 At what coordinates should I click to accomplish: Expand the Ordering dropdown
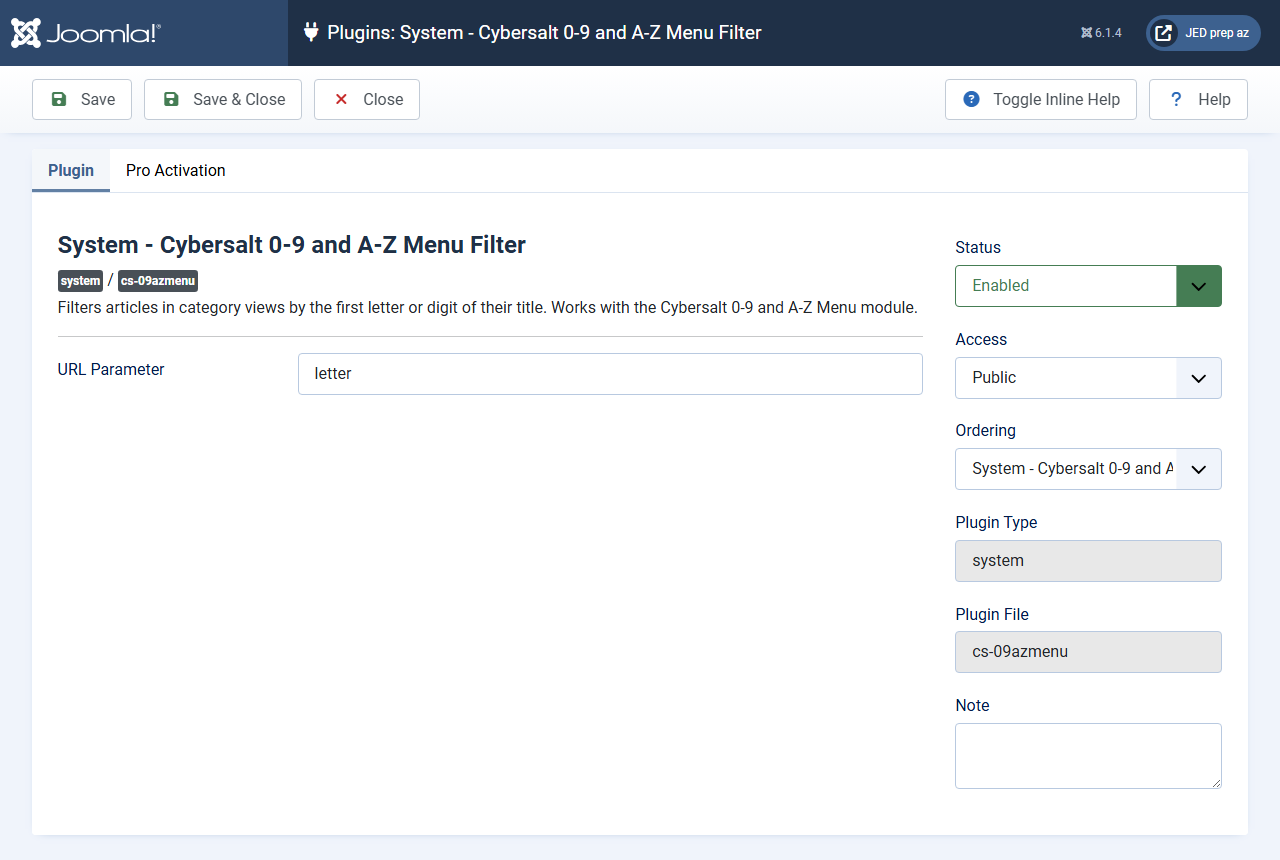point(1088,469)
